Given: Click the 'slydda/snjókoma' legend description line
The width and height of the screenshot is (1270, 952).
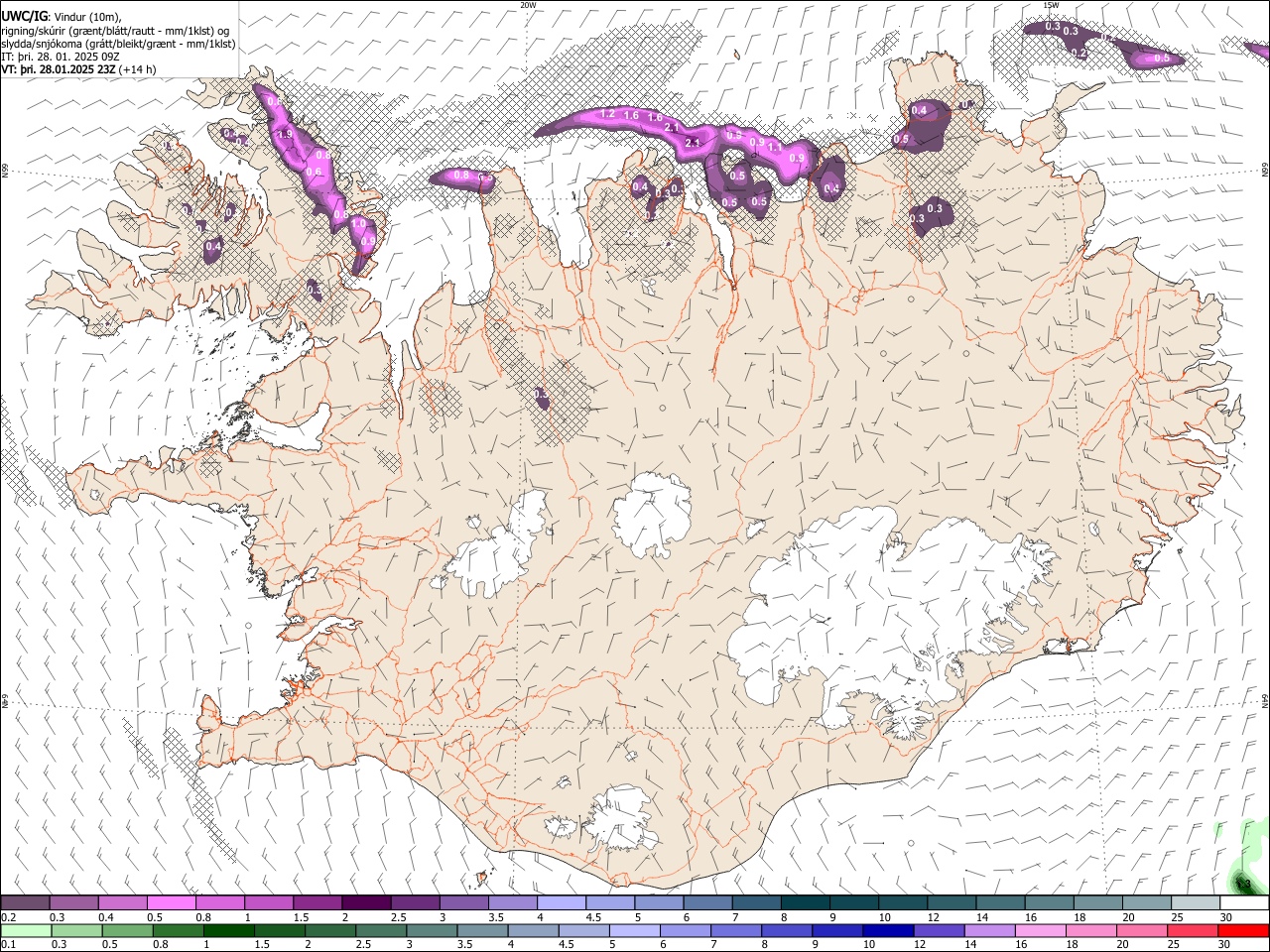Looking at the screenshot, I should (118, 44).
